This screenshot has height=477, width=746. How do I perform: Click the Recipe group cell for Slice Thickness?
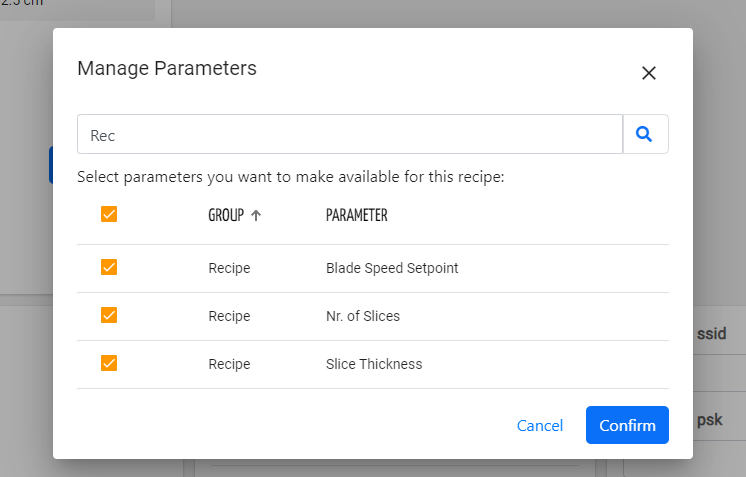[x=229, y=364]
